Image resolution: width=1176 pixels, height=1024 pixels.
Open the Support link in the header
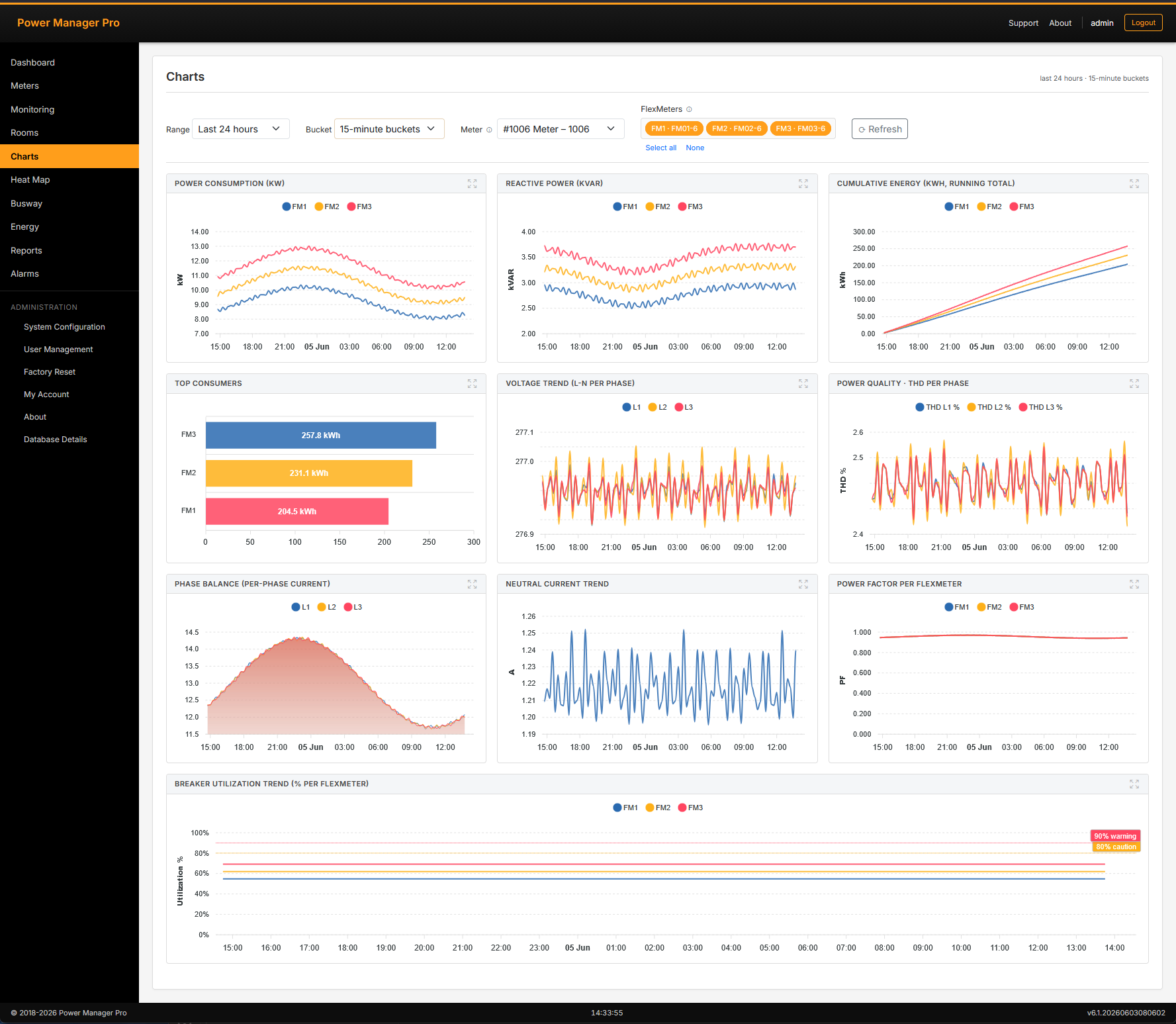click(1023, 23)
